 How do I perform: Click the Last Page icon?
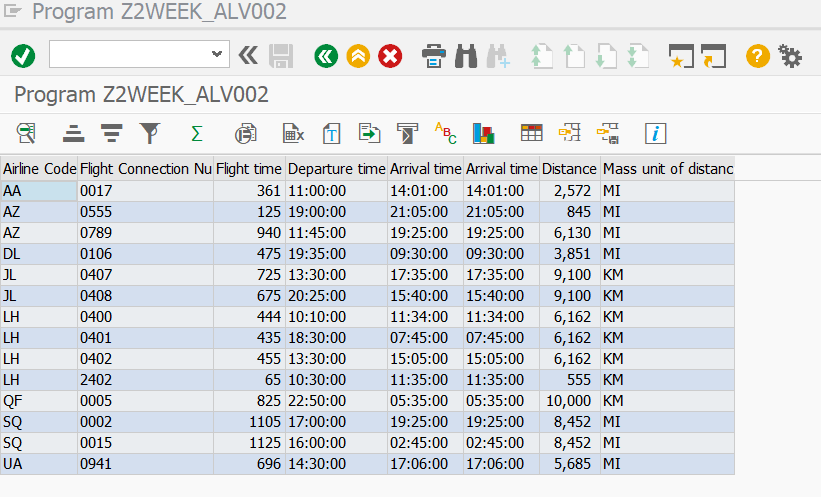click(638, 56)
